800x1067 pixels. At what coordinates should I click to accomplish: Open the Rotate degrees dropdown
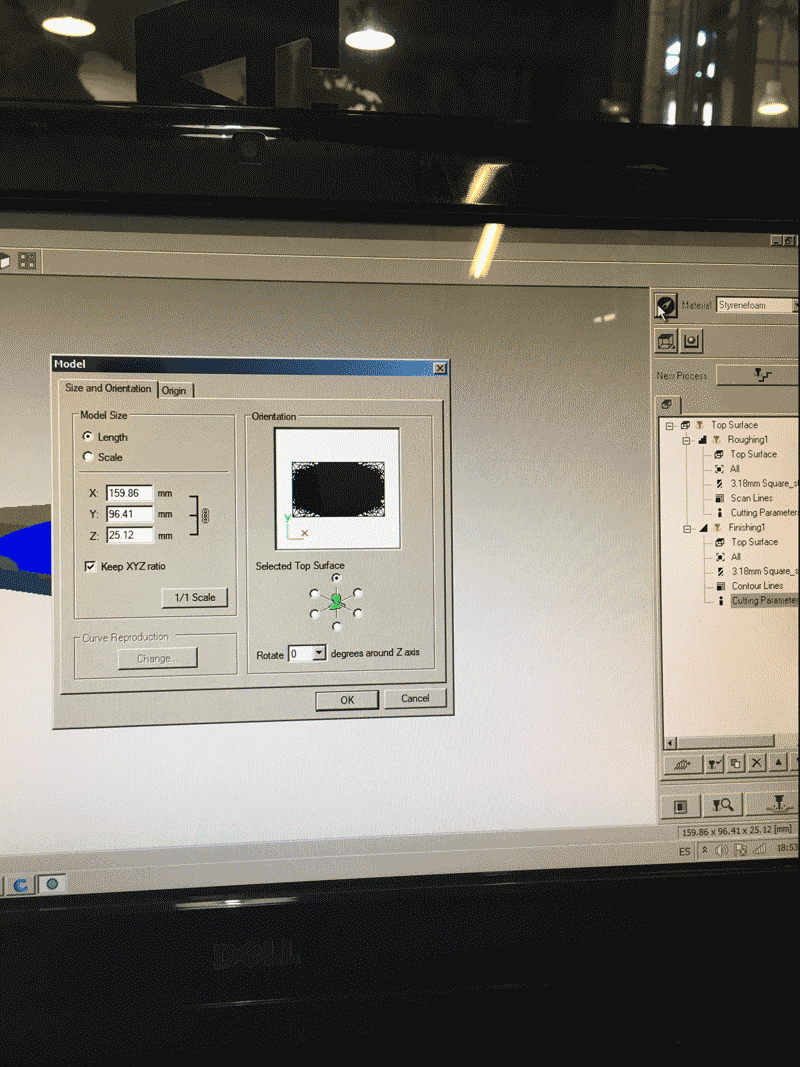318,653
